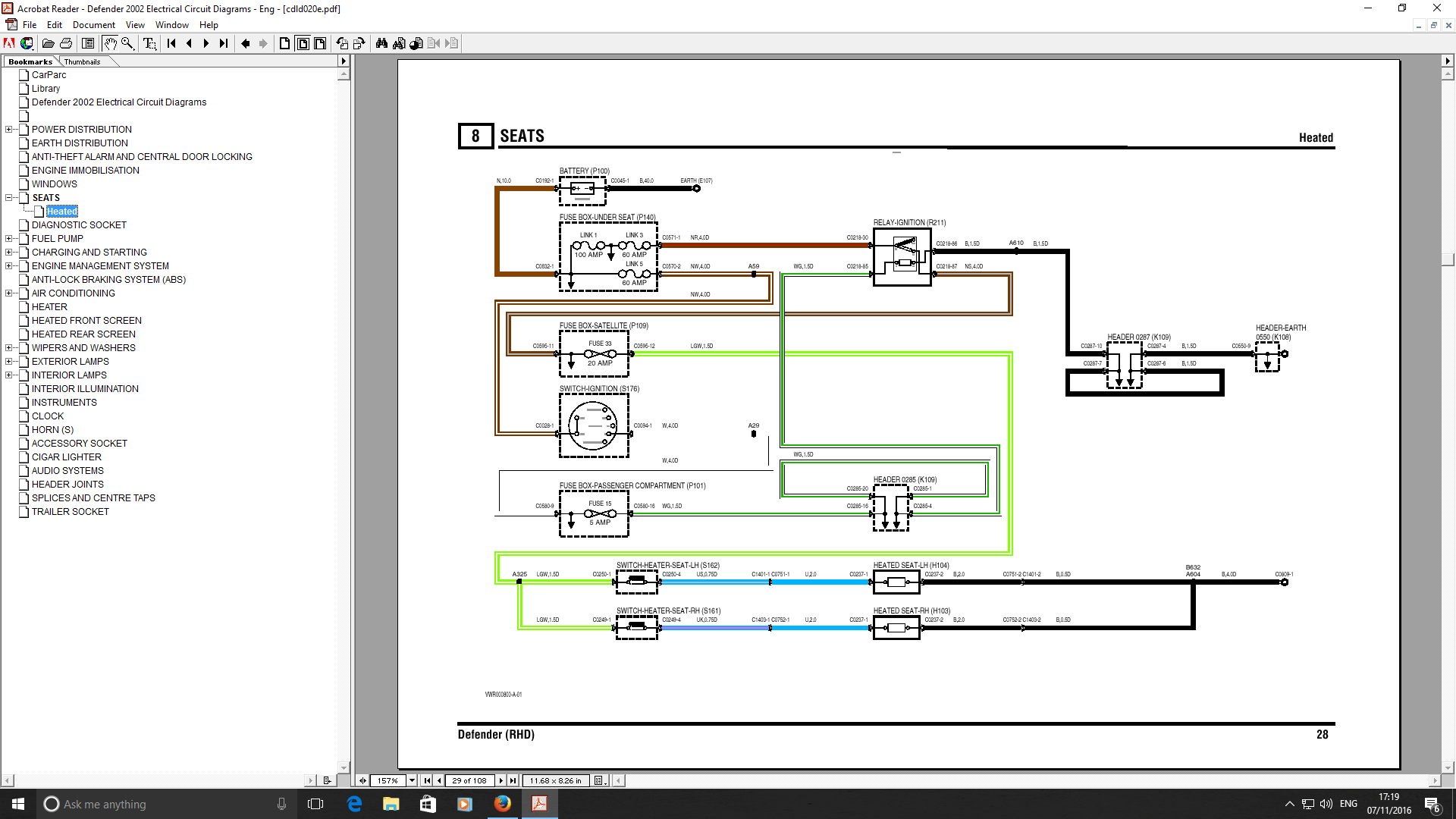Select the Hand tool
This screenshot has width=1456, height=819.
pos(110,43)
